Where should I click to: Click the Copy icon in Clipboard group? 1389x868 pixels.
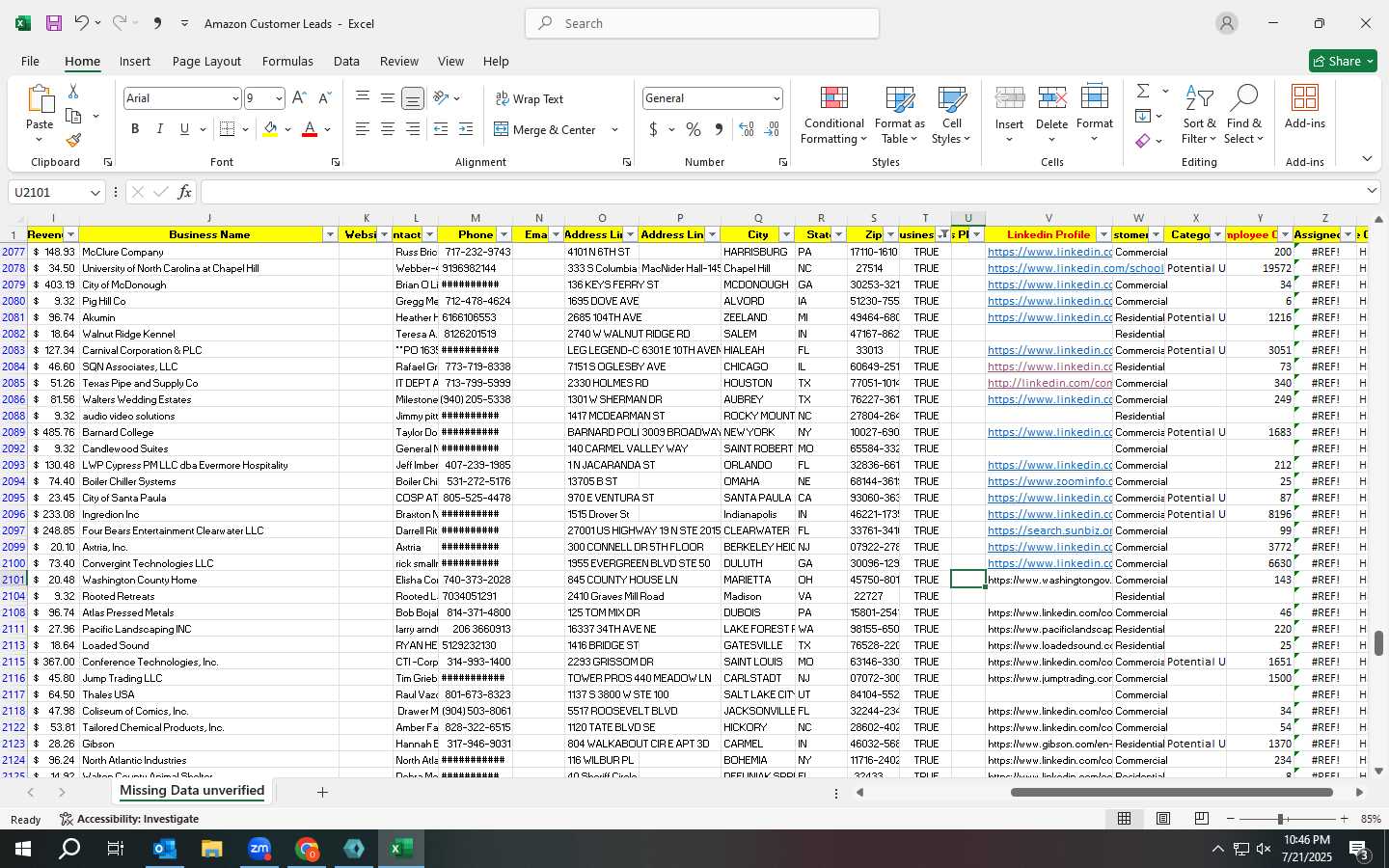click(x=73, y=117)
